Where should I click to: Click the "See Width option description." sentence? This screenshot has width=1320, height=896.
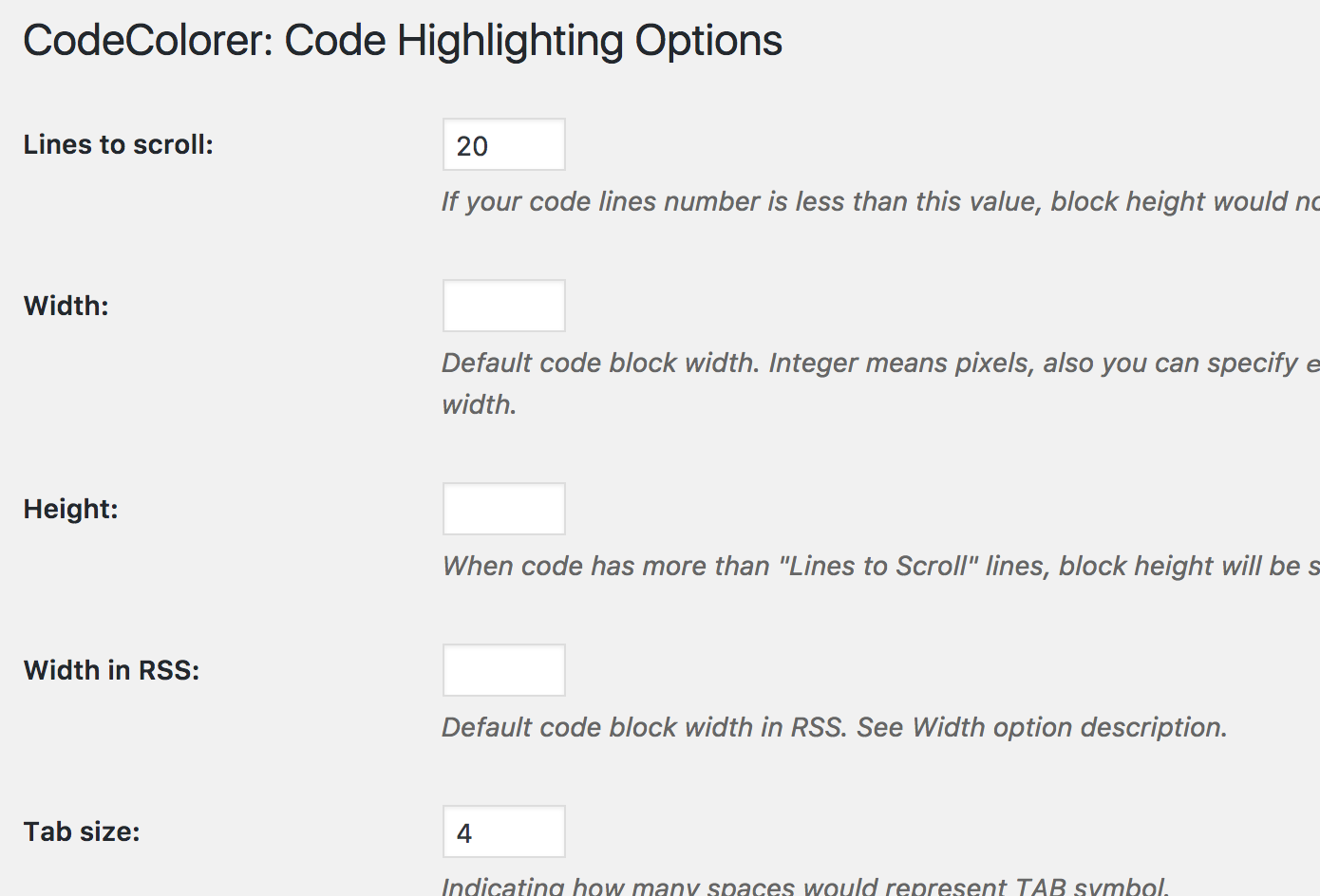click(x=1042, y=727)
